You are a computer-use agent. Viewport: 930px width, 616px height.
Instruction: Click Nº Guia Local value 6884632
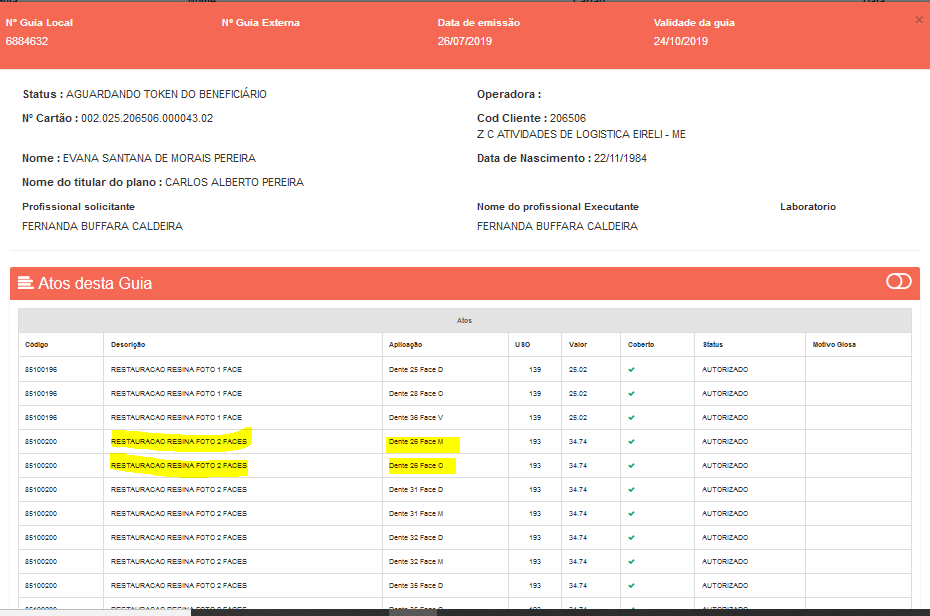[27, 41]
